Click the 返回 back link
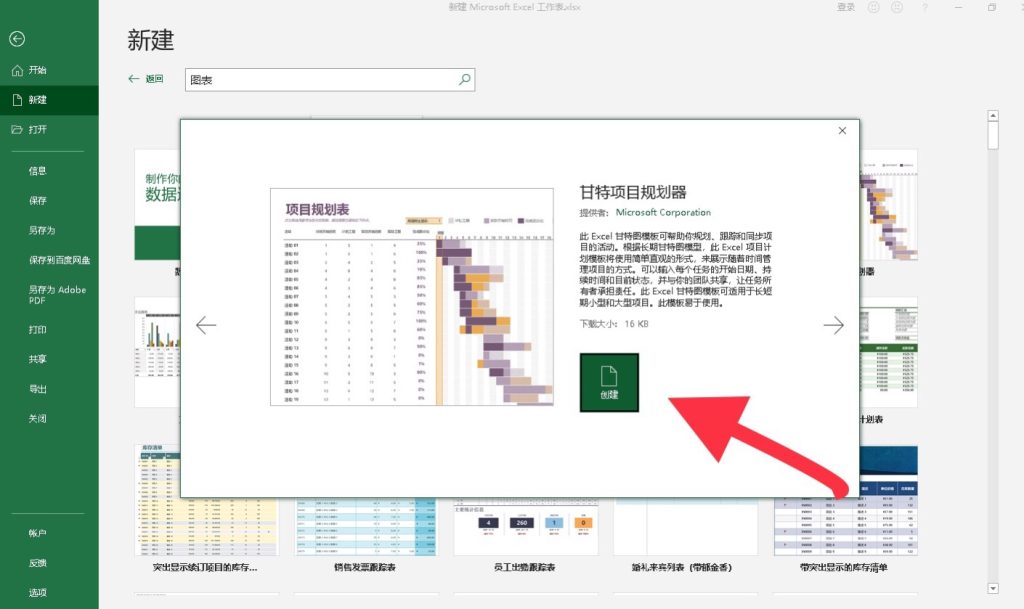Viewport: 1024px width, 609px height. [146, 79]
